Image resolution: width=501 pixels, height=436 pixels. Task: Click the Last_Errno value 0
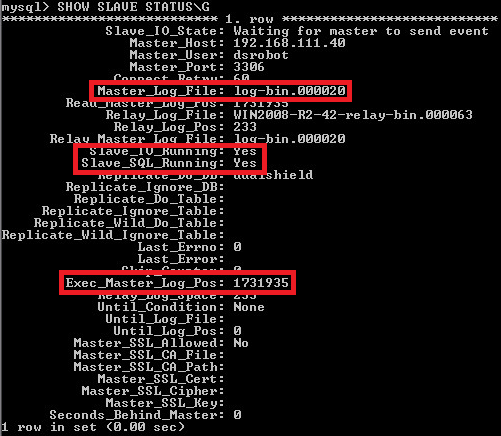click(237, 247)
